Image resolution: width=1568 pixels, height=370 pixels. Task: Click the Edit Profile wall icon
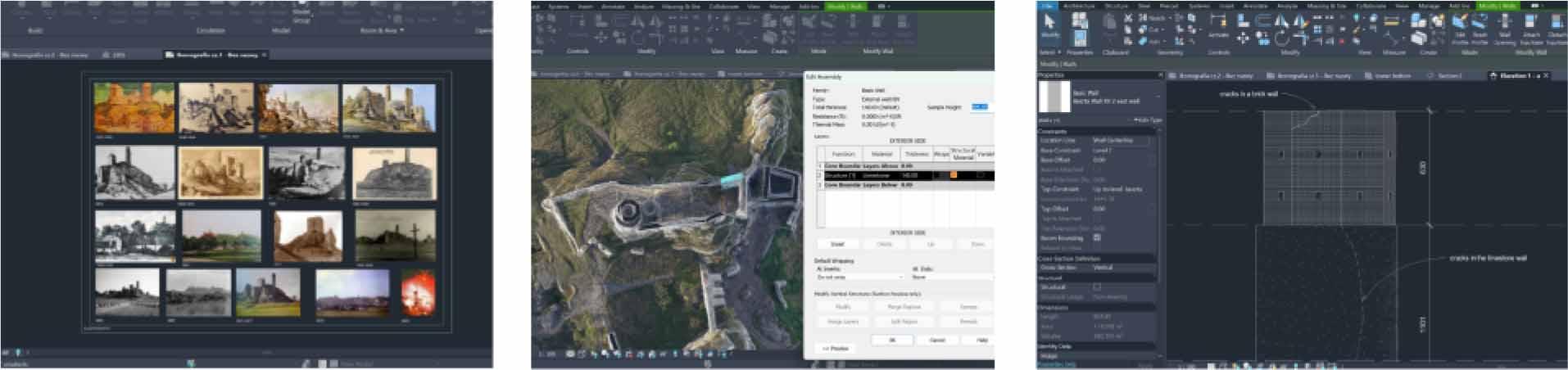pos(1460,25)
